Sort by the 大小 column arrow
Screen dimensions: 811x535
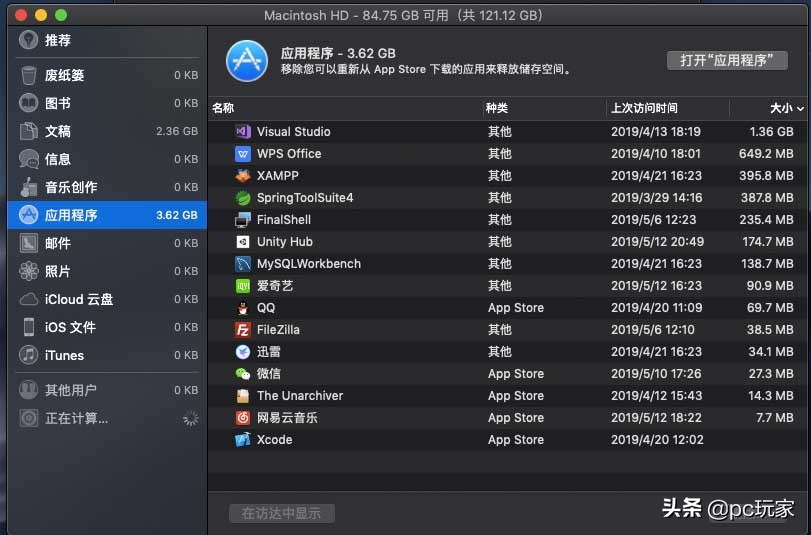click(x=800, y=109)
